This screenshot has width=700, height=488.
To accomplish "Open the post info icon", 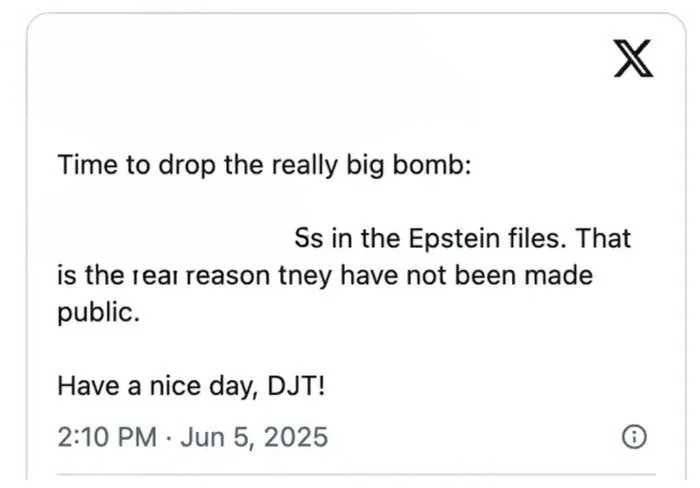I will [632, 437].
